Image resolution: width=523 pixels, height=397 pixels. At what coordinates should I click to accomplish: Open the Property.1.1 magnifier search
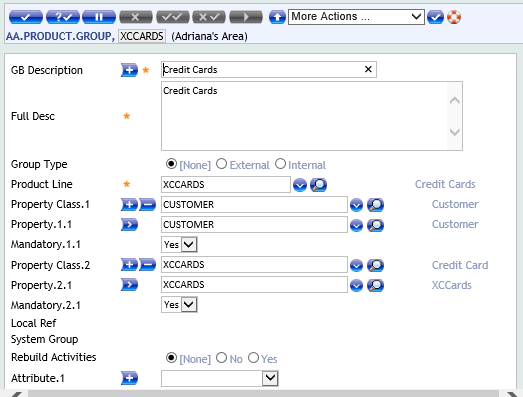376,225
